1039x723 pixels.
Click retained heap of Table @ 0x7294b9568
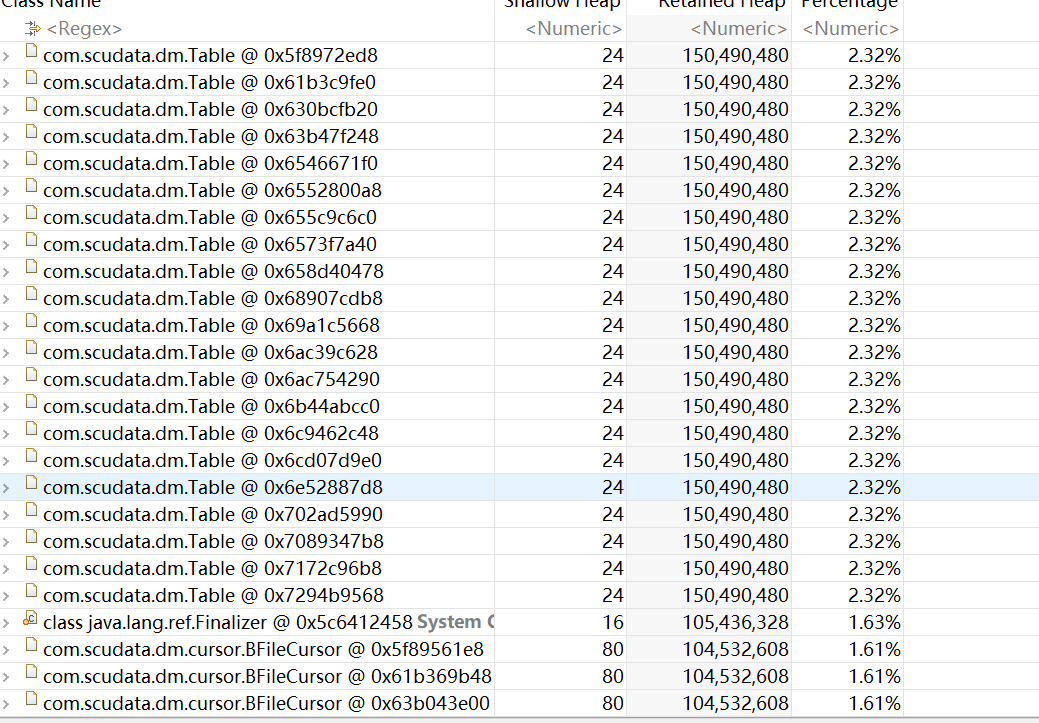(x=736, y=596)
